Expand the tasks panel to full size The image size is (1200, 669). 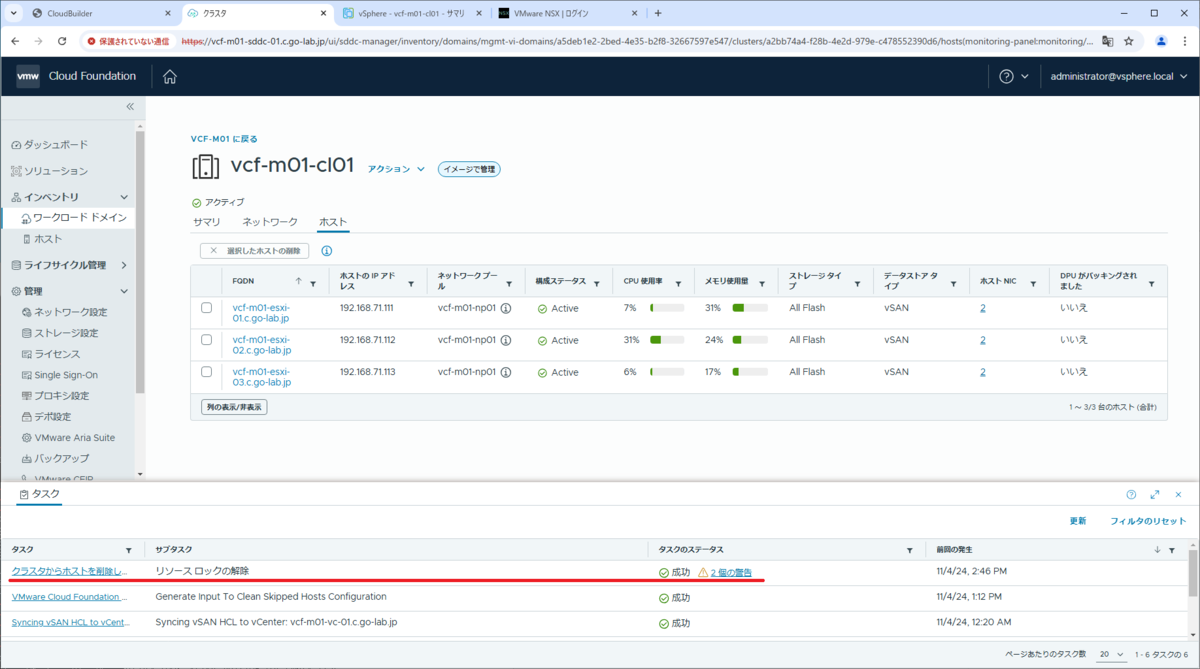1155,495
